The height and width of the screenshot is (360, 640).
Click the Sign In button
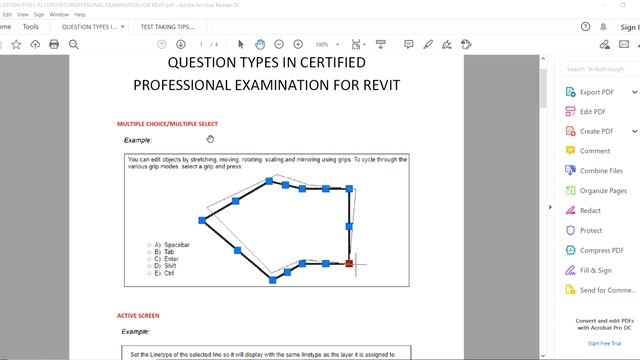click(629, 27)
